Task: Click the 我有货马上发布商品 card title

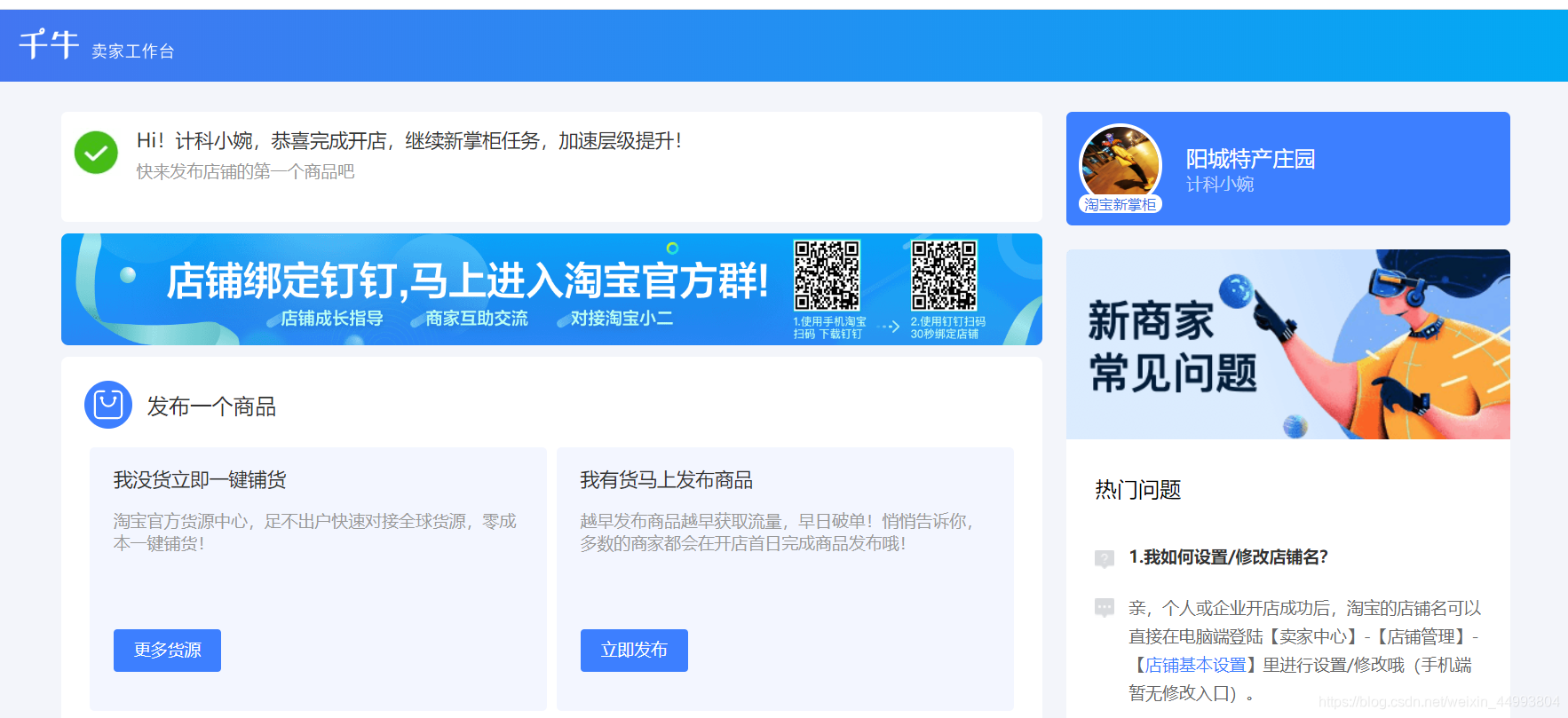Action: [x=666, y=480]
